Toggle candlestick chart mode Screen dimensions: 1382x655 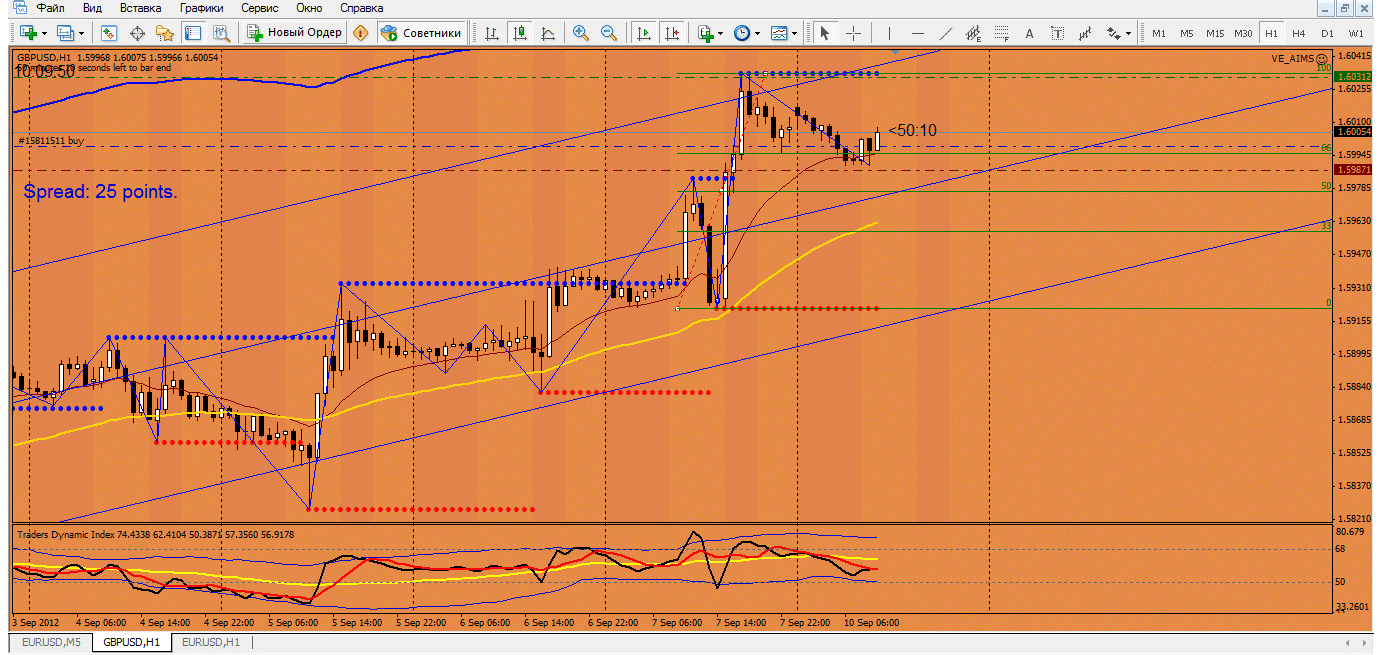[x=520, y=33]
